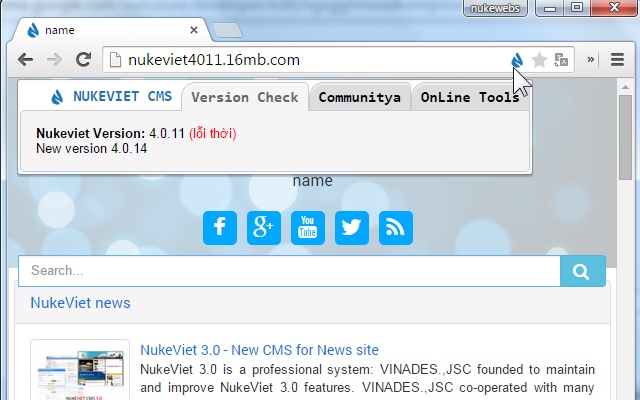This screenshot has width=640, height=400.
Task: Show hidden extensions via double chevron
Action: coord(590,60)
